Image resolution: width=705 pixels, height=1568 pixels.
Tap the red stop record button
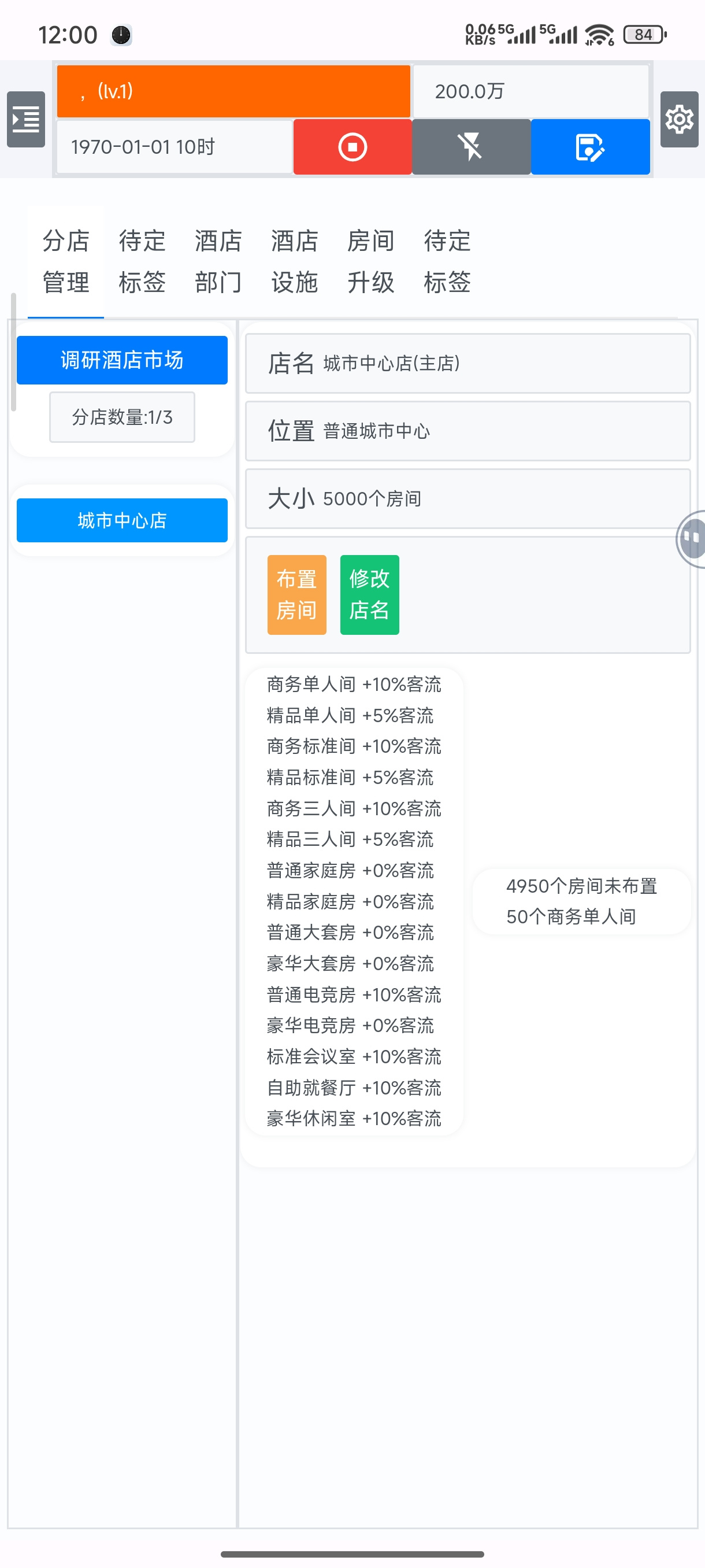[352, 147]
